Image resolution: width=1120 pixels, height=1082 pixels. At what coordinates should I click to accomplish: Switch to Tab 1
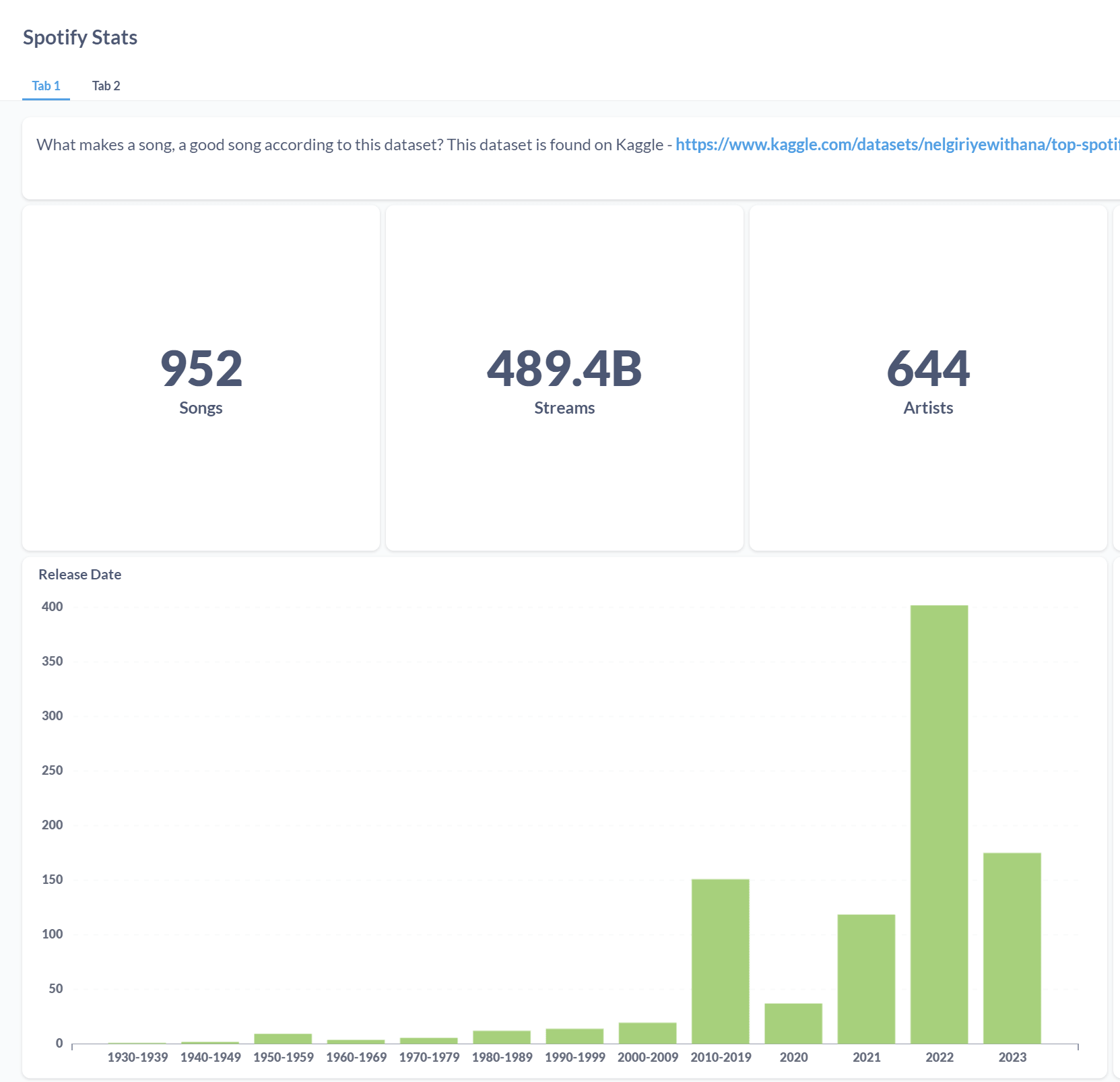[46, 86]
